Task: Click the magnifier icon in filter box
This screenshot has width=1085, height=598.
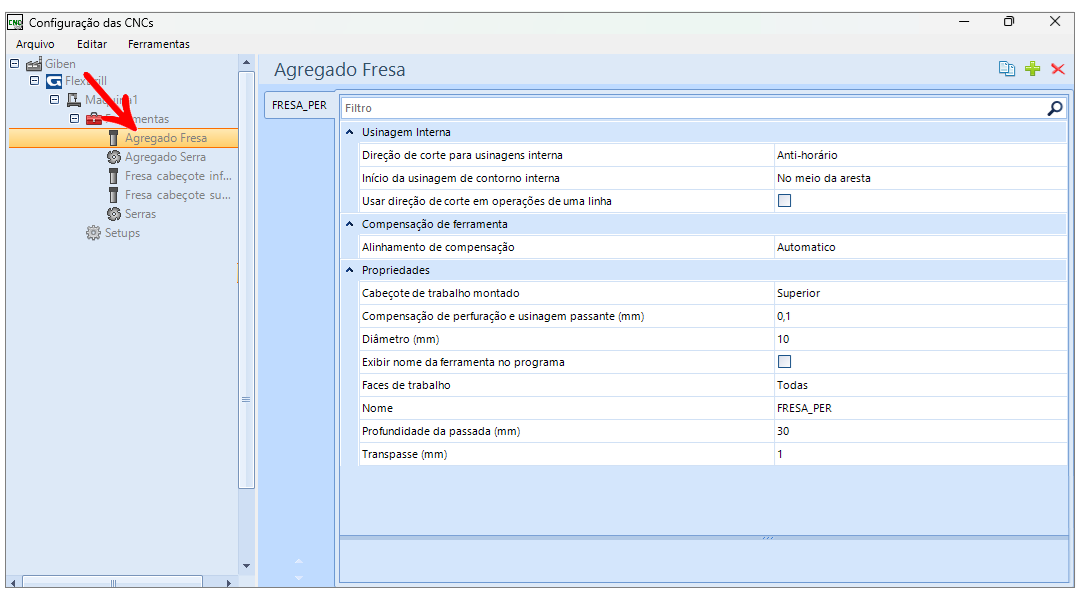Action: tap(1055, 108)
